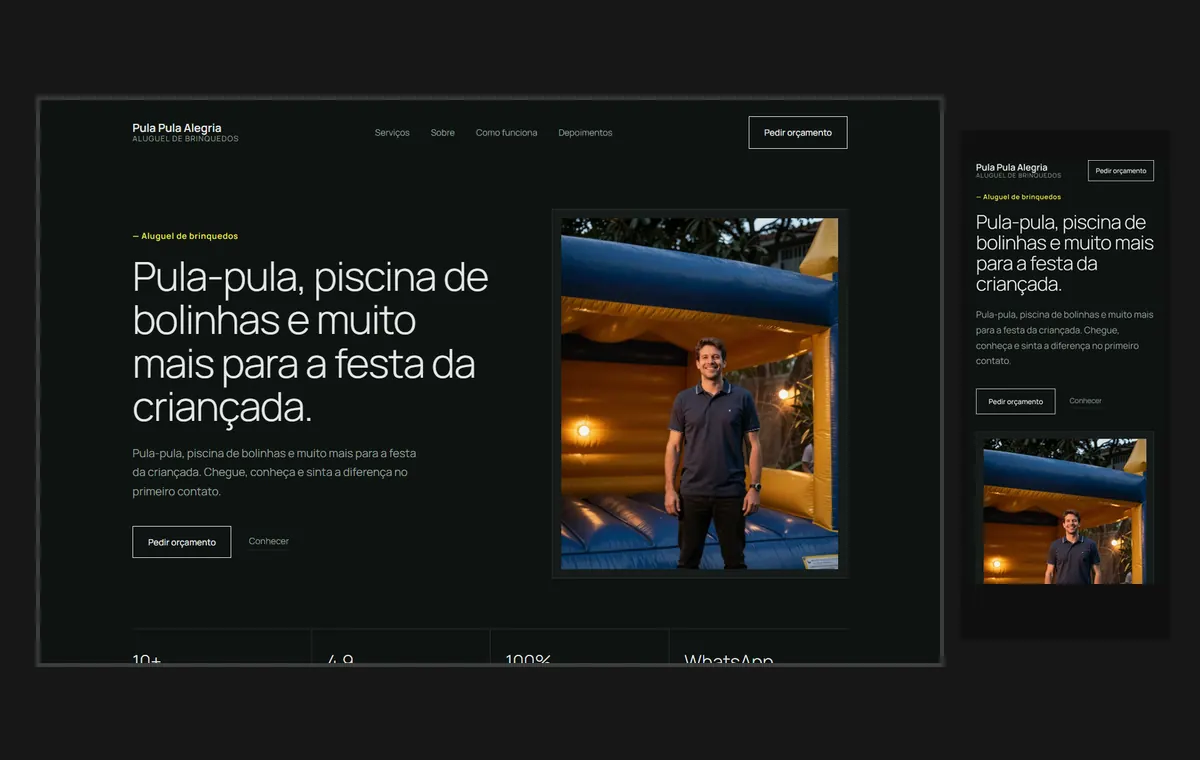Screen dimensions: 1200x760
Task: Click the desktop hero's Pedir orçamento button
Action: click(182, 542)
